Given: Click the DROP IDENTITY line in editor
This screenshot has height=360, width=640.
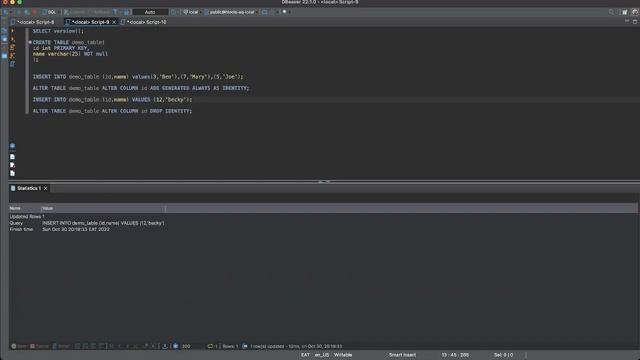Looking at the screenshot, I should [x=112, y=111].
